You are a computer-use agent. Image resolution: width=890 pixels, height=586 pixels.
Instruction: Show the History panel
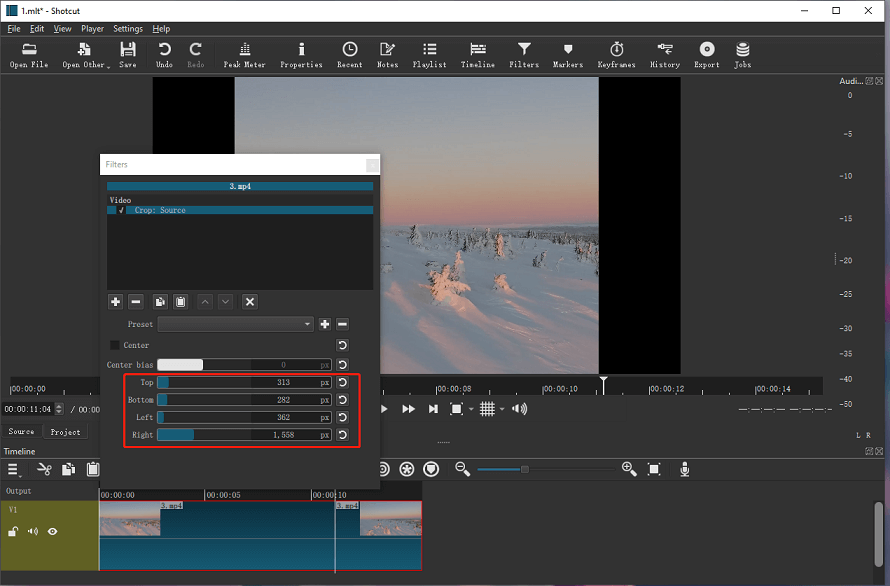665,55
